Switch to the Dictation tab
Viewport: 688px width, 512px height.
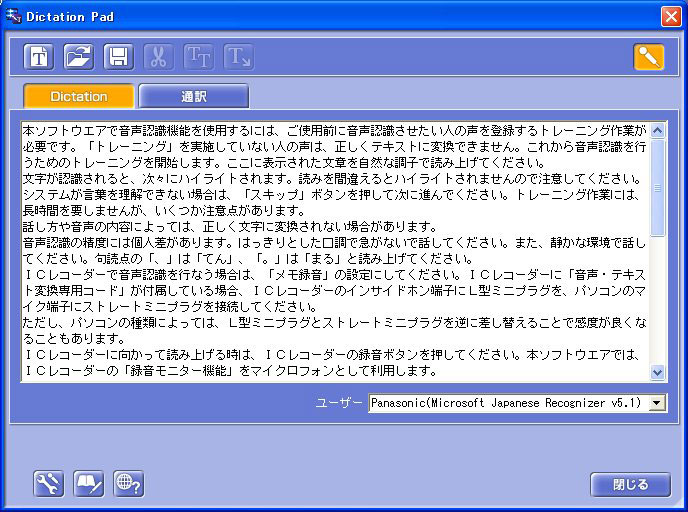(x=79, y=97)
